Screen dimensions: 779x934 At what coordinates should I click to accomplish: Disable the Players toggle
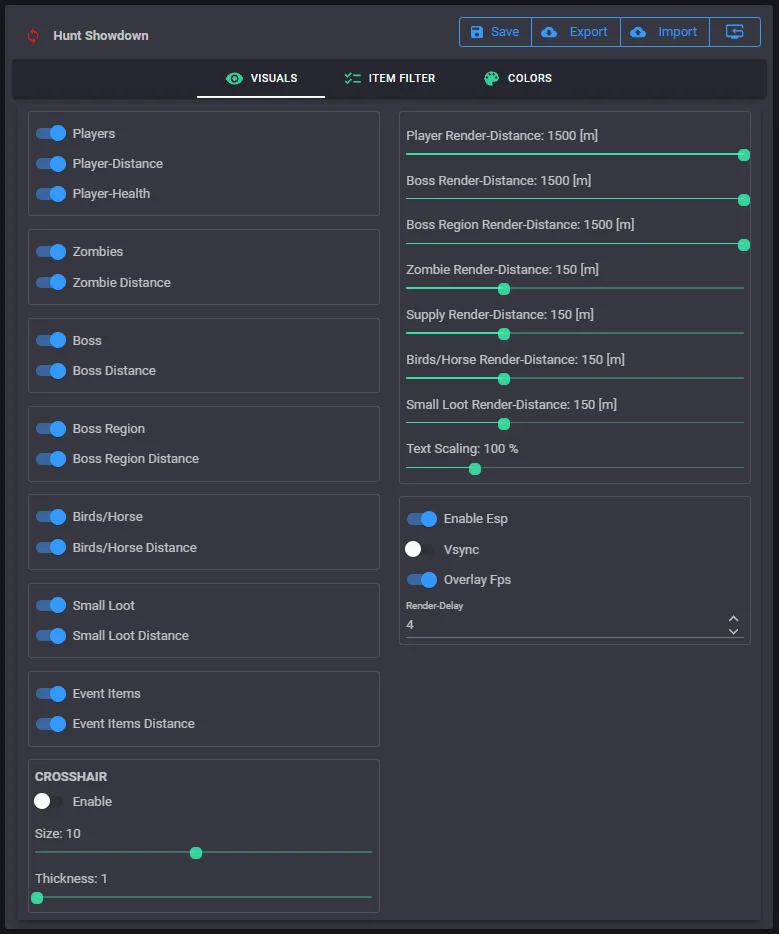51,133
